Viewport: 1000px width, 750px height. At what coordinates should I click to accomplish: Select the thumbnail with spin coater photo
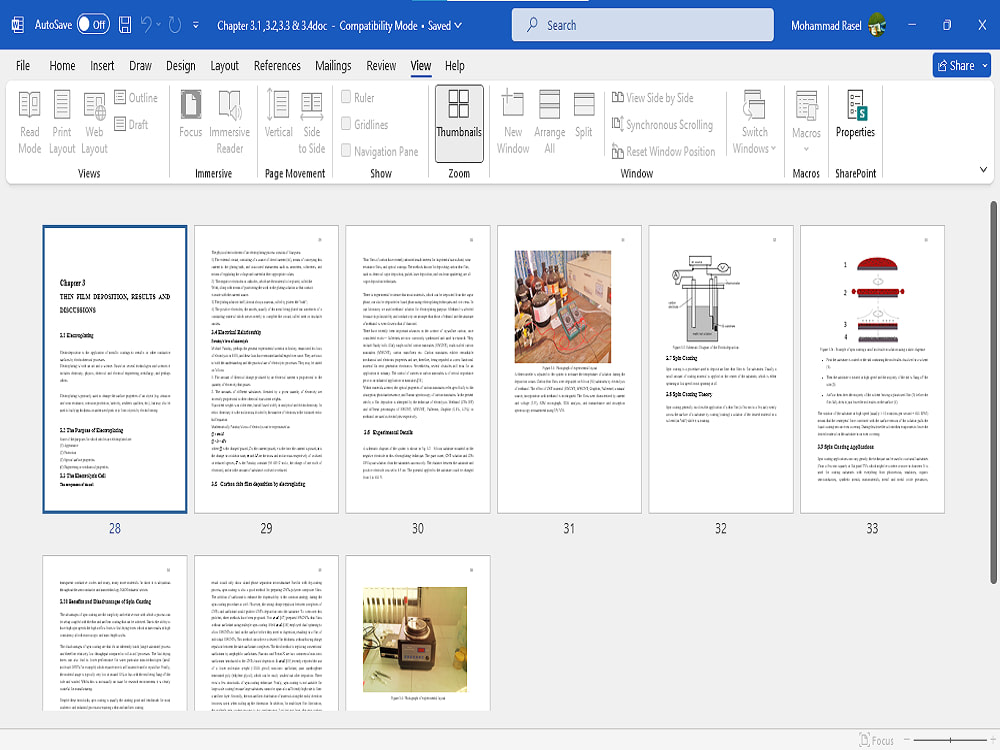pyautogui.click(x=418, y=633)
